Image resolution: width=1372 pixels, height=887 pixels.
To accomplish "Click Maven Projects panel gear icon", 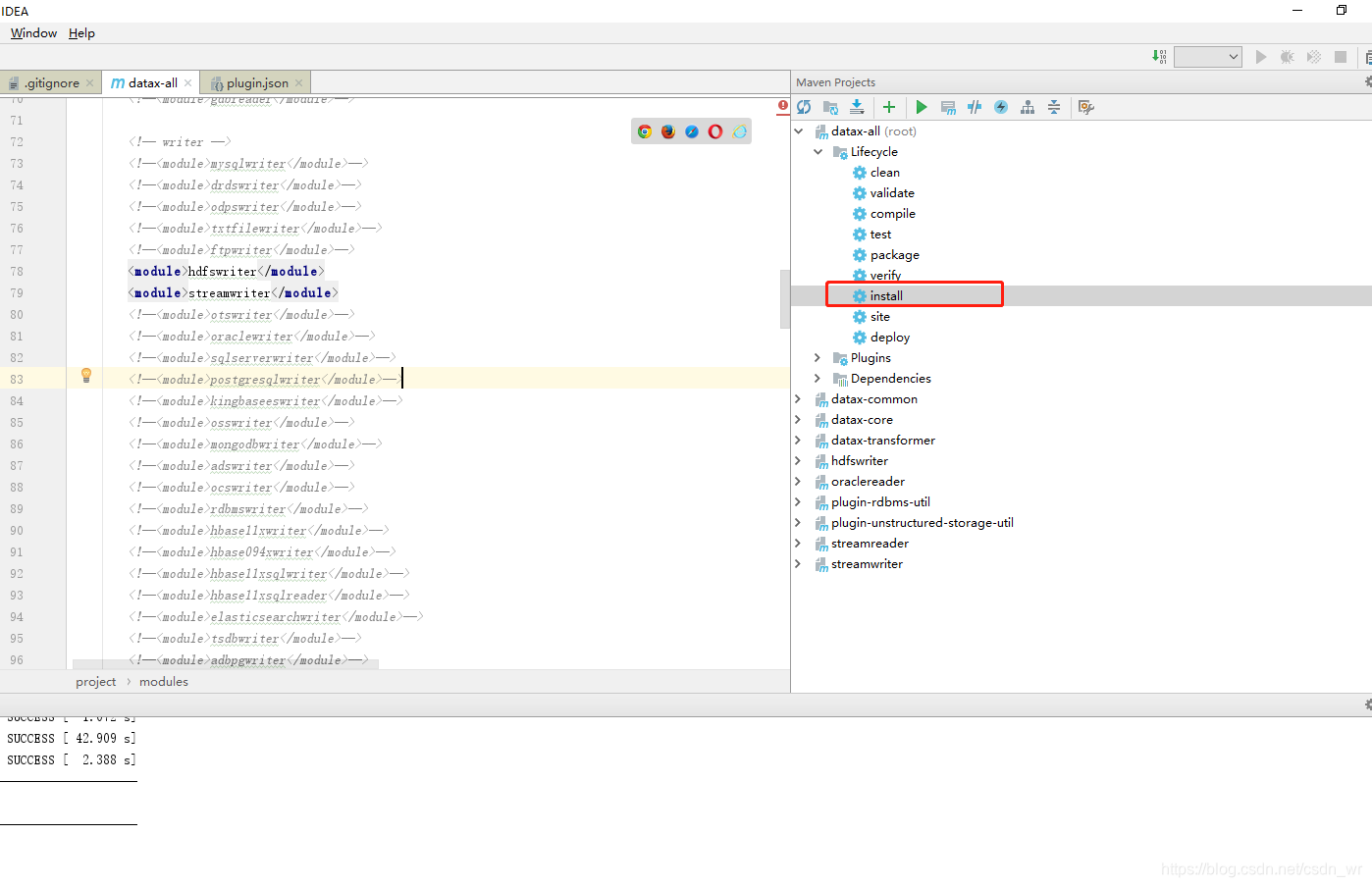I will coord(1368,82).
